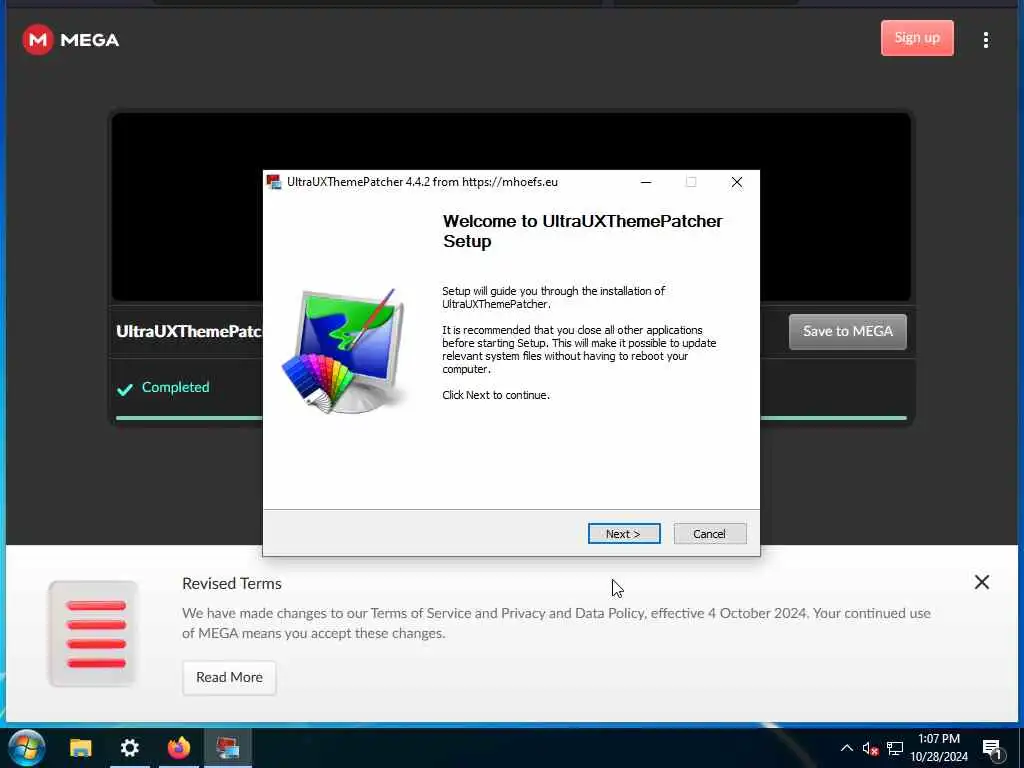Click Sign up on the MEGA page
1024x768 pixels.
[917, 38]
